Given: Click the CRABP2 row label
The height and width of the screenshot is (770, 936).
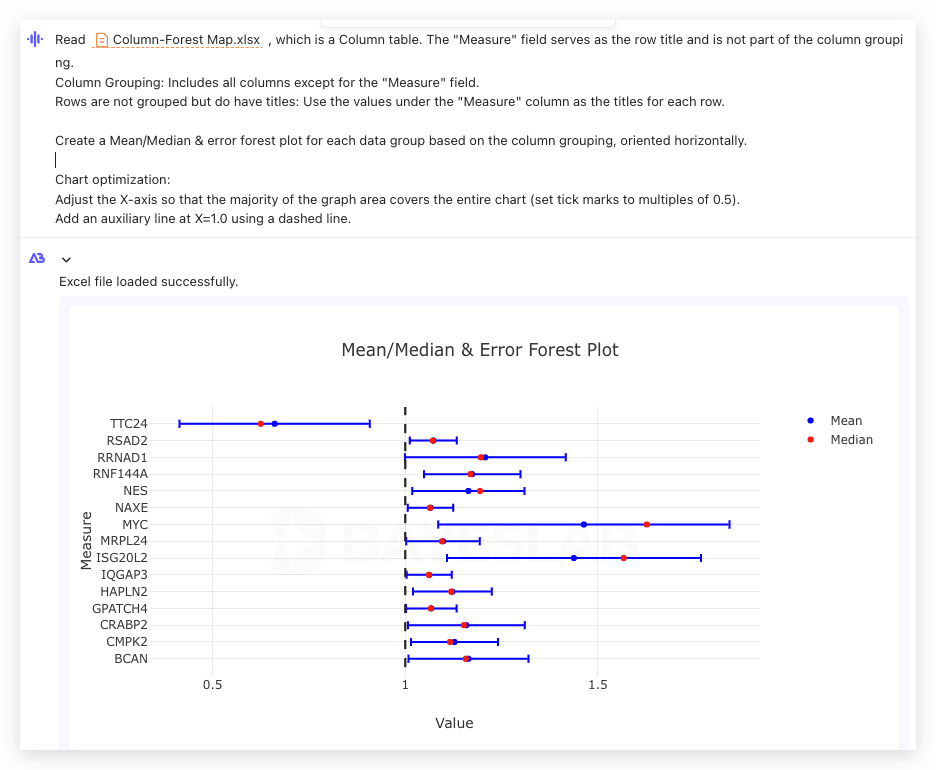Looking at the screenshot, I should 124,625.
